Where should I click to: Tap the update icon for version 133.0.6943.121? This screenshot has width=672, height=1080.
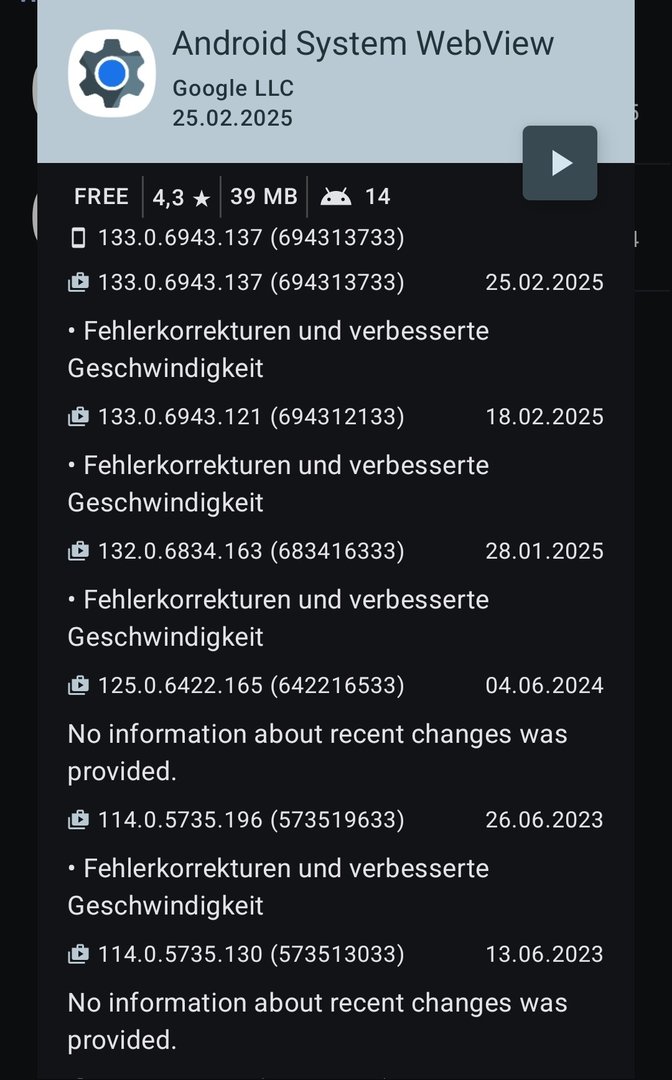pyautogui.click(x=78, y=417)
